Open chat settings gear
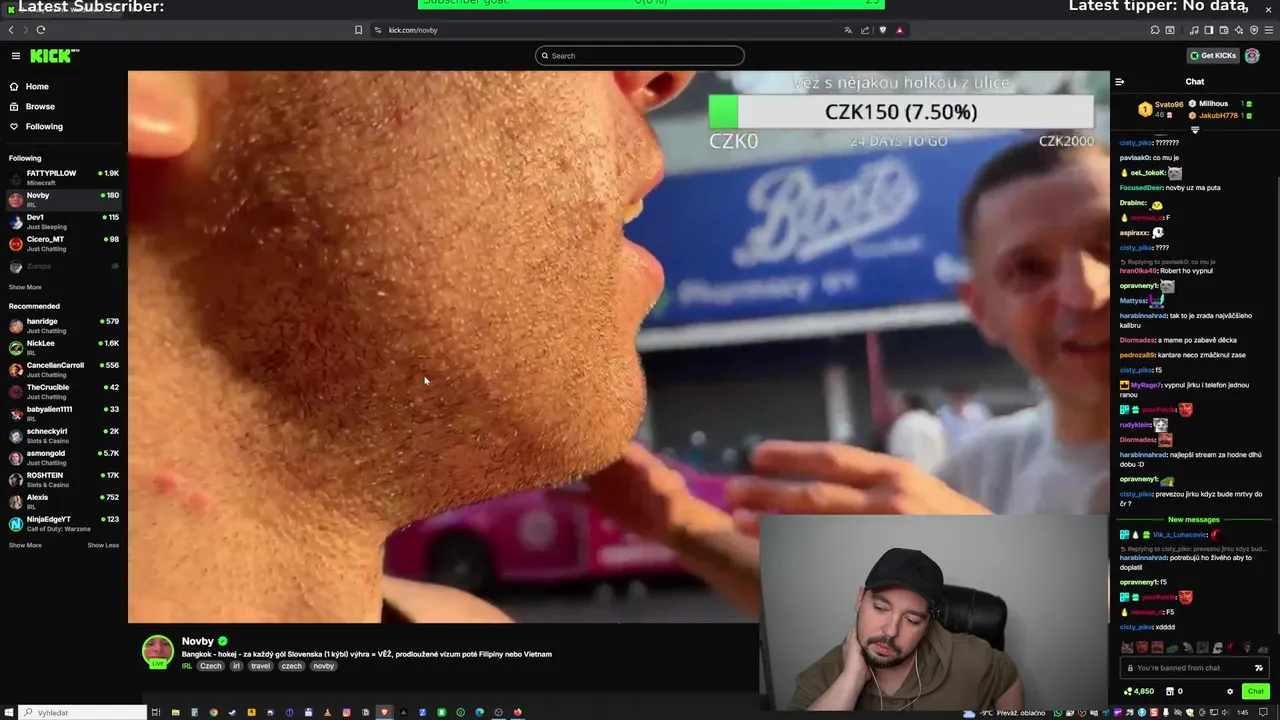Image resolution: width=1280 pixels, height=720 pixels. click(1230, 691)
